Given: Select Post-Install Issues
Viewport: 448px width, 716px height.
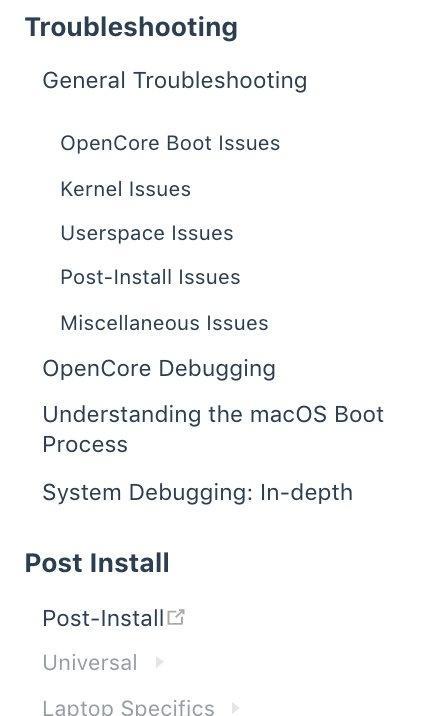Looking at the screenshot, I should (150, 277).
